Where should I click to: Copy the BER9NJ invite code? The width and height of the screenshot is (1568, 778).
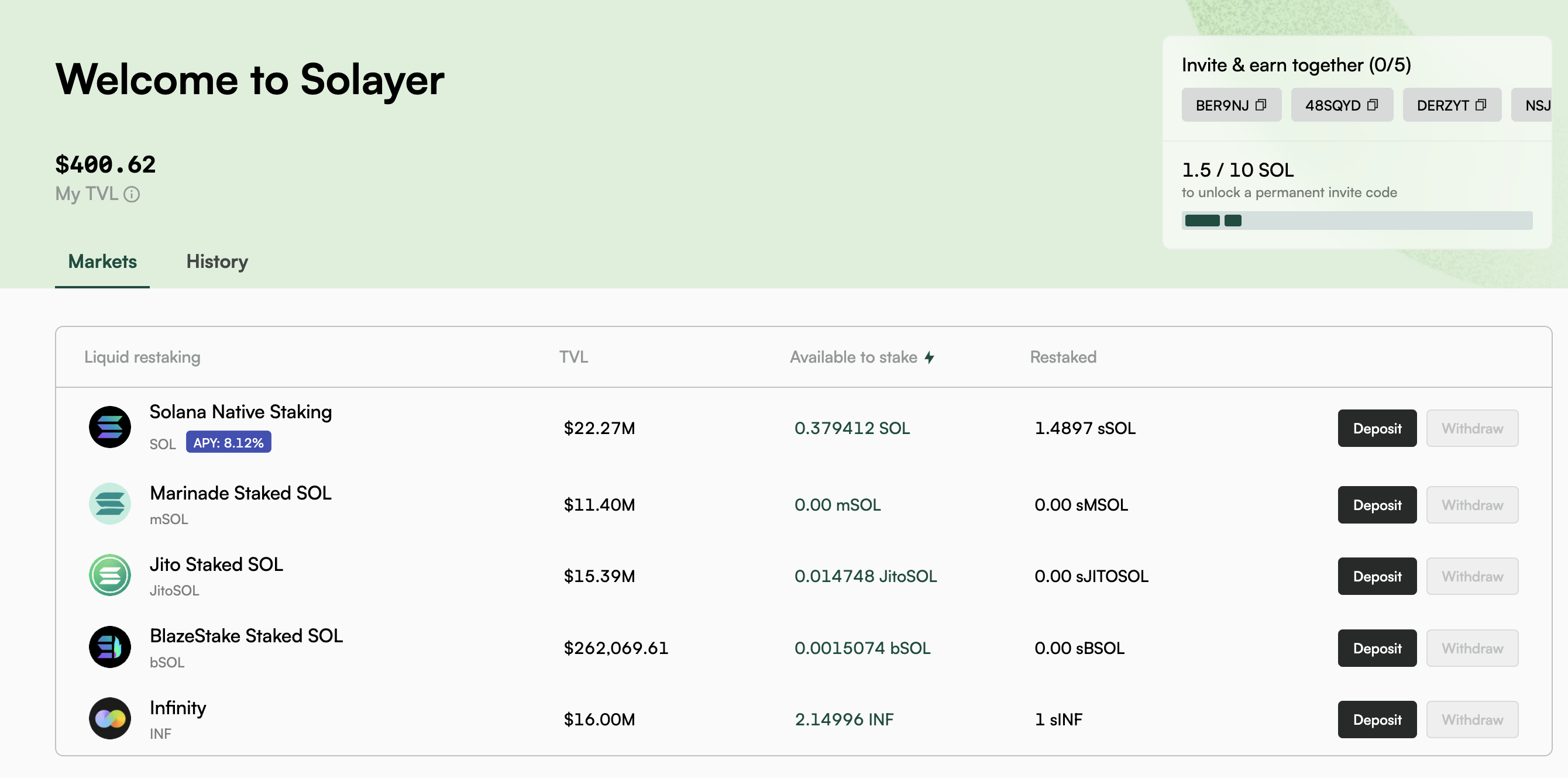pyautogui.click(x=1261, y=105)
